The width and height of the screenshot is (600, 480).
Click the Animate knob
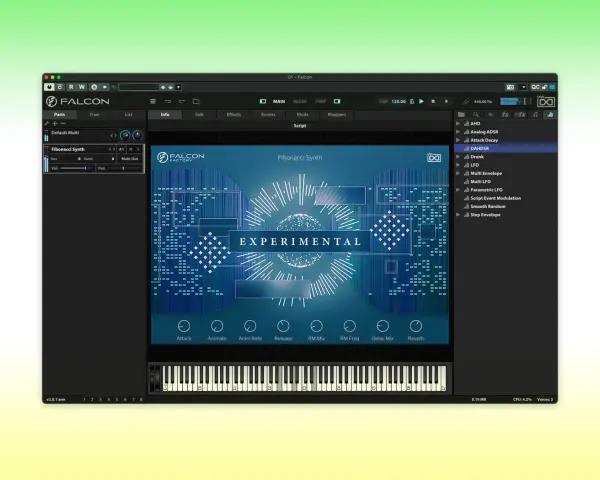pos(217,326)
